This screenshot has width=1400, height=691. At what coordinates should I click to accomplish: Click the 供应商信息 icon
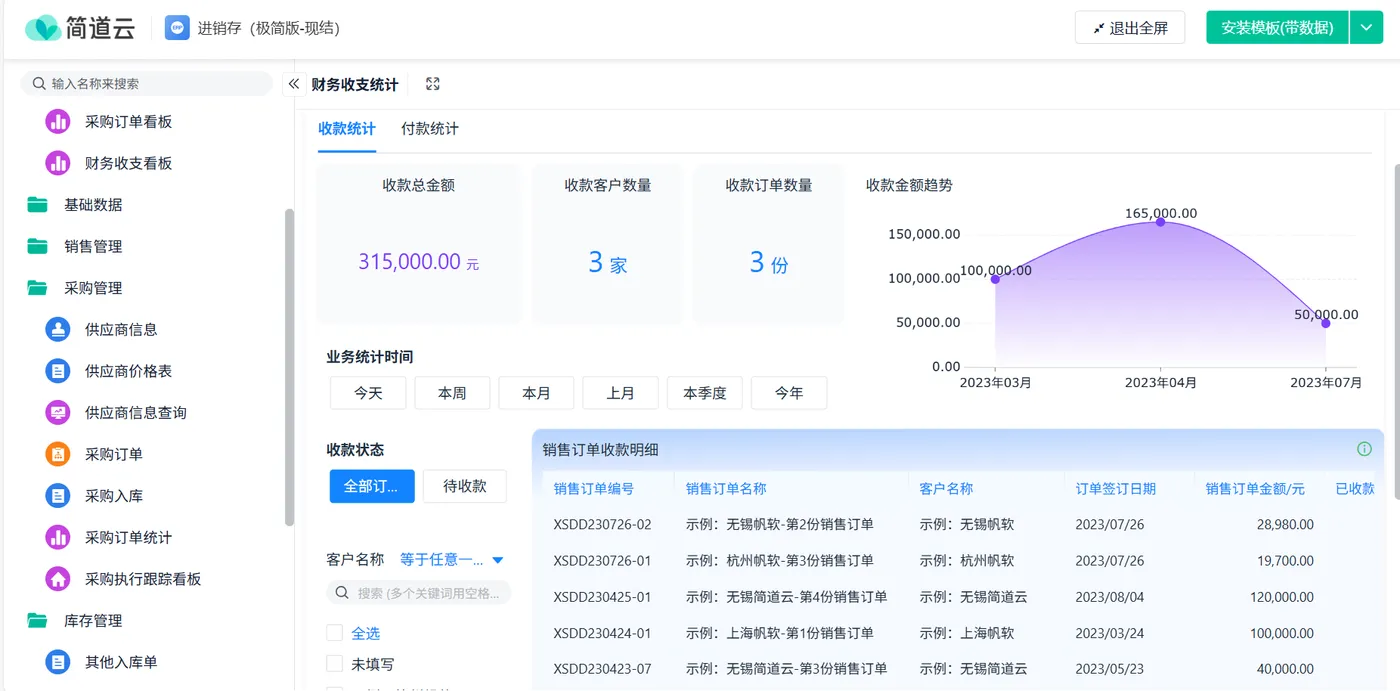coord(58,329)
